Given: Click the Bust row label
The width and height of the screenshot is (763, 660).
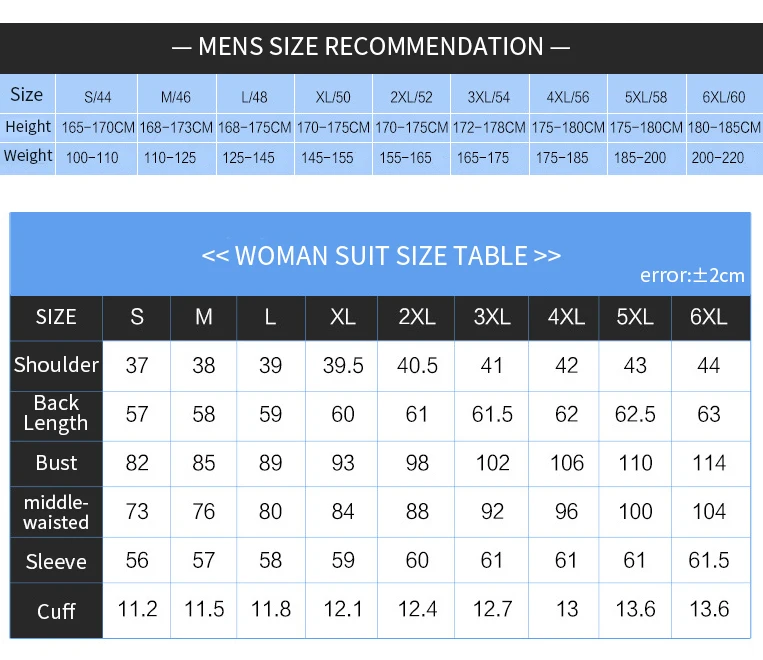Looking at the screenshot, I should click(56, 463).
